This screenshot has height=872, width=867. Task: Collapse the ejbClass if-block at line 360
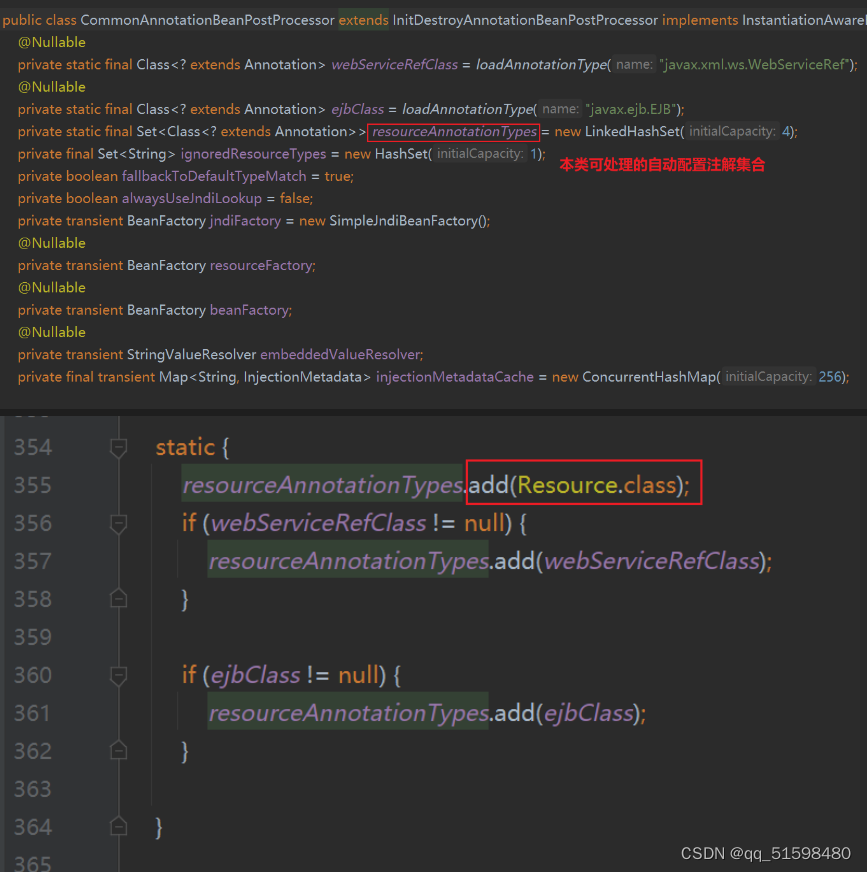pos(117,675)
